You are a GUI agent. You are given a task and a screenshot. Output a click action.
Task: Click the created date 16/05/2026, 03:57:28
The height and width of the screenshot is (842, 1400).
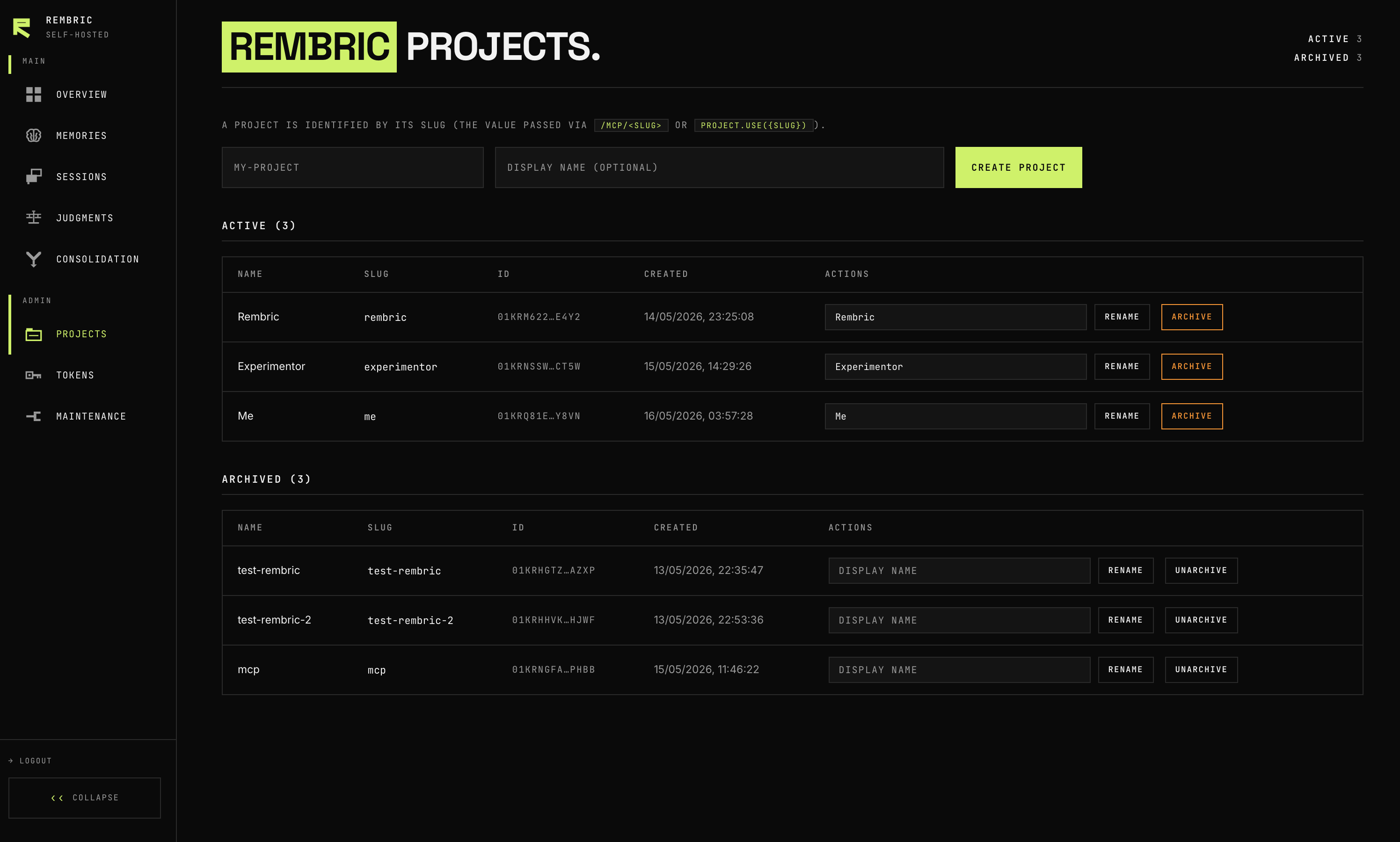pyautogui.click(x=698, y=416)
